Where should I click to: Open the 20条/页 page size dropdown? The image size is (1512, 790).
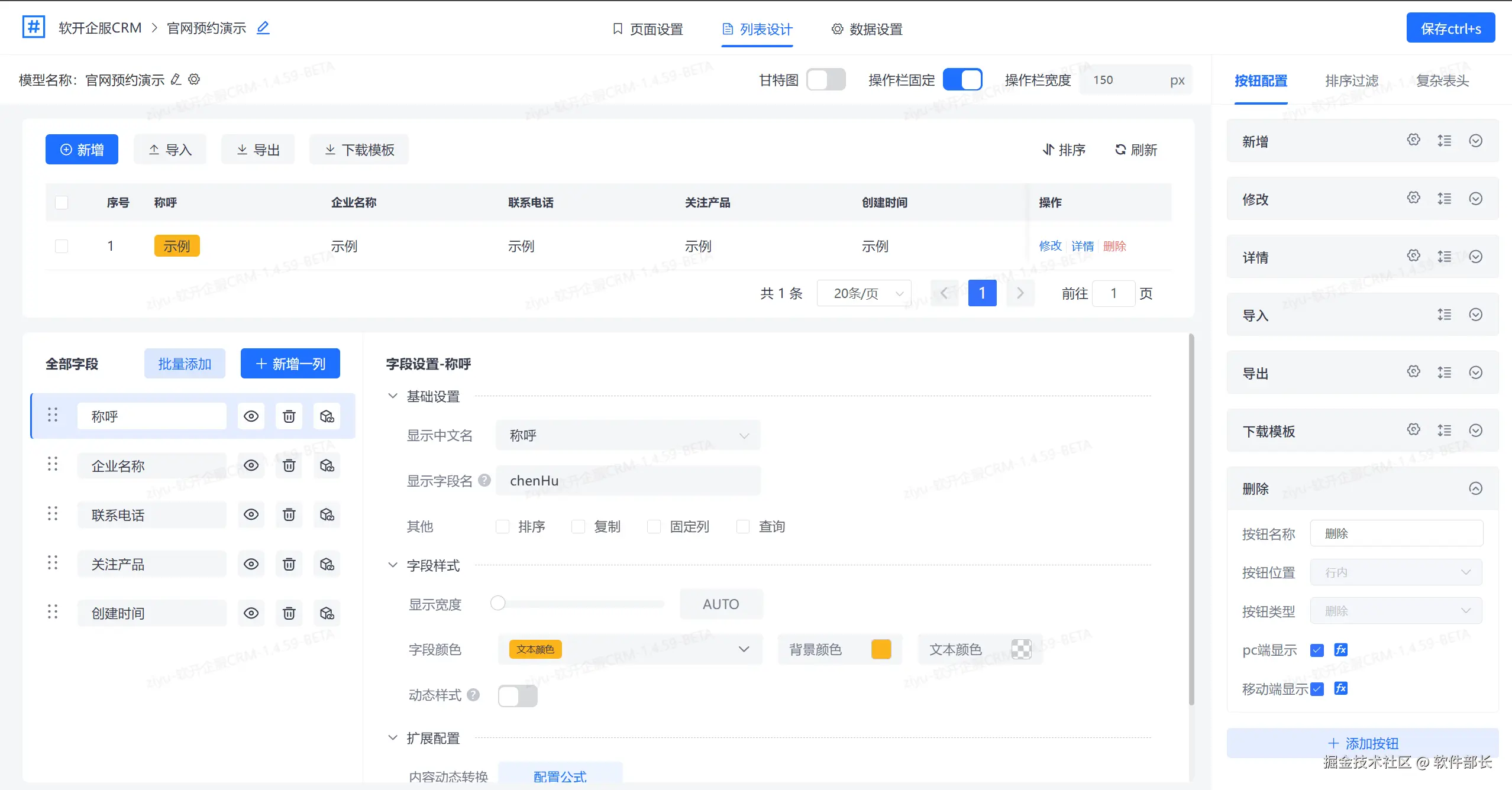tap(864, 293)
